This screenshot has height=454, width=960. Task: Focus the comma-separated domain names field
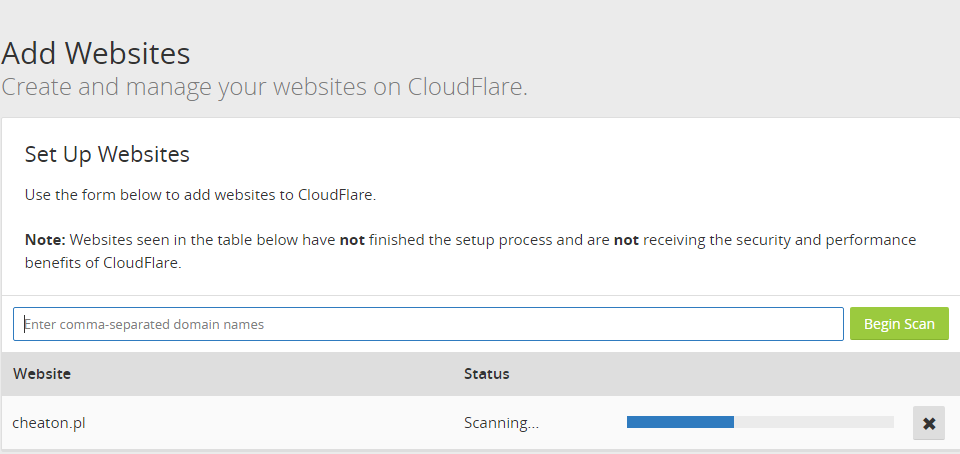[428, 324]
